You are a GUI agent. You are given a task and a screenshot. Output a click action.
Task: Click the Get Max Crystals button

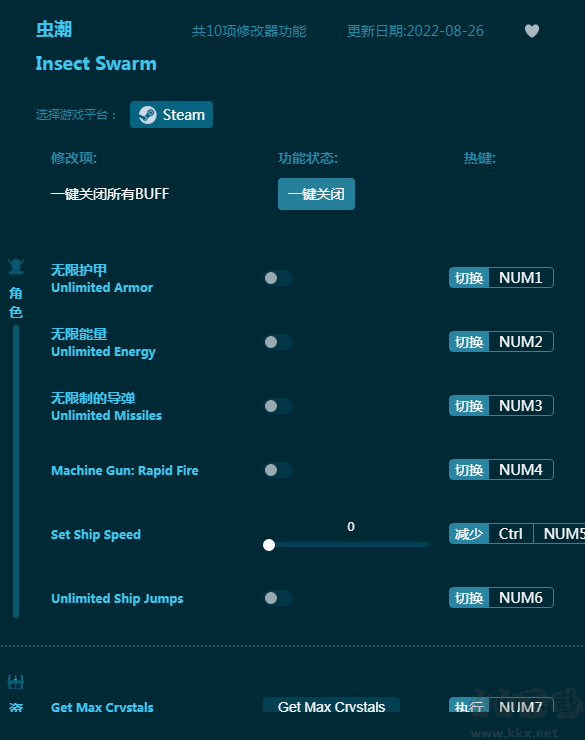tap(331, 706)
